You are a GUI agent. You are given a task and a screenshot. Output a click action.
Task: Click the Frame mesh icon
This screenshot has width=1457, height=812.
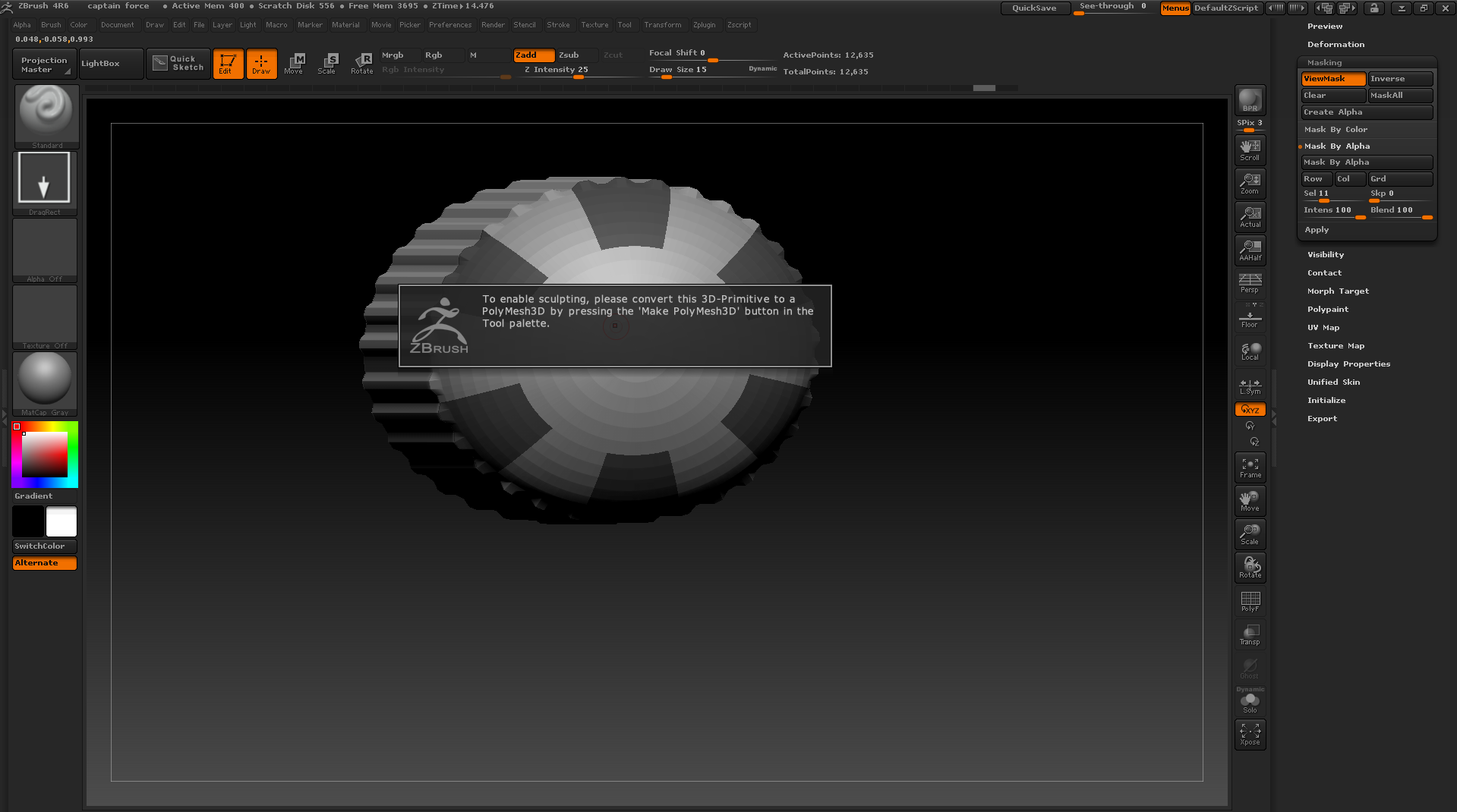tap(1250, 467)
